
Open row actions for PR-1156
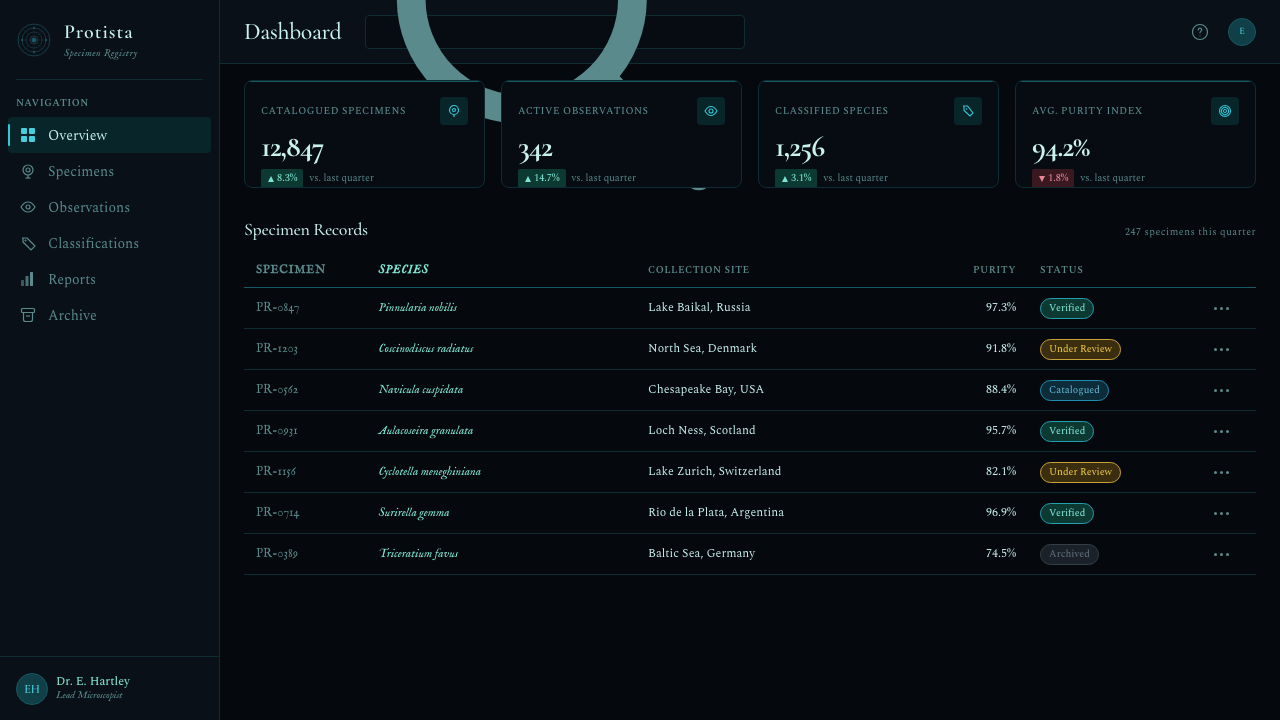[1222, 472]
